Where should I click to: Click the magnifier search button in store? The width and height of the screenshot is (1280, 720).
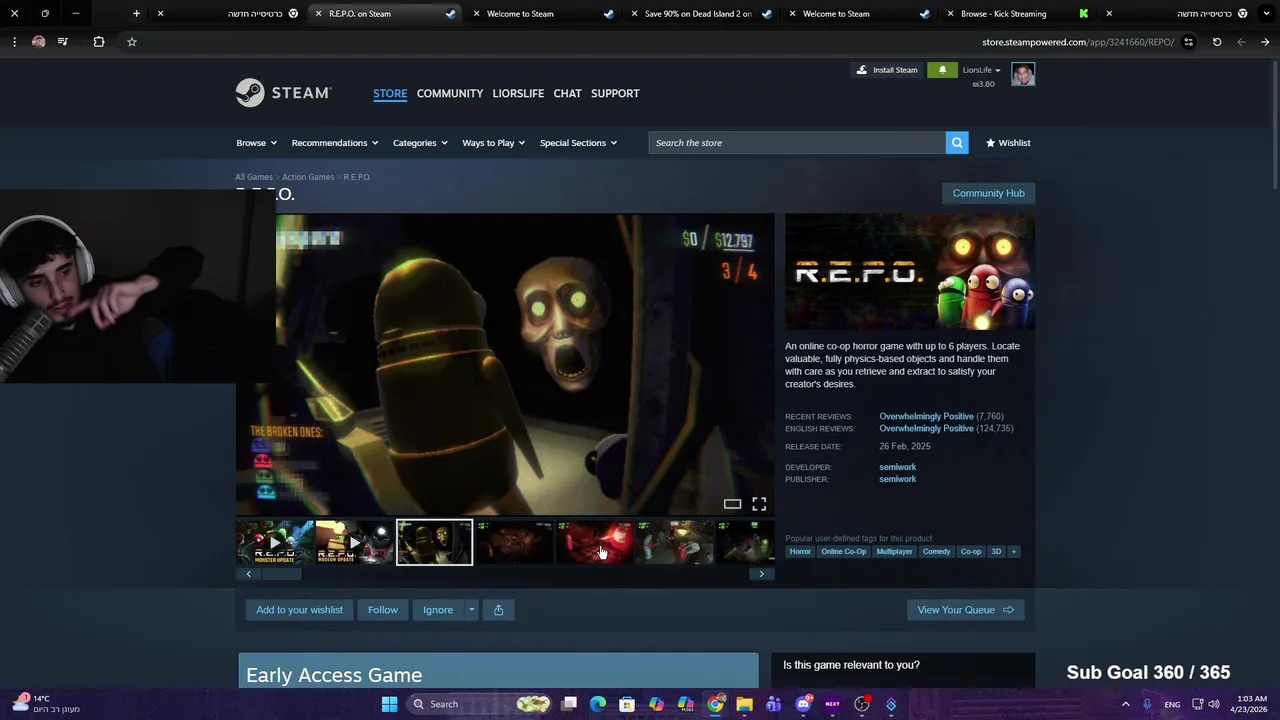click(957, 143)
